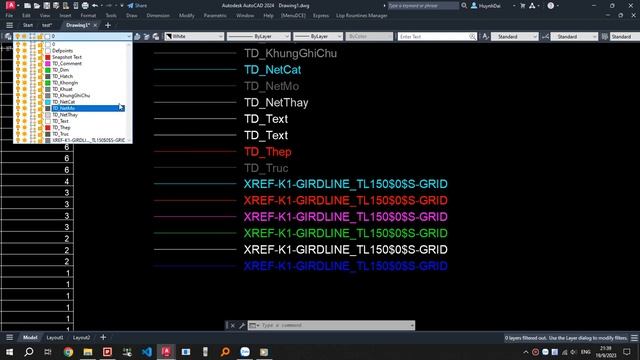
Task: Click the new drawing tab plus icon
Action: [108, 25]
